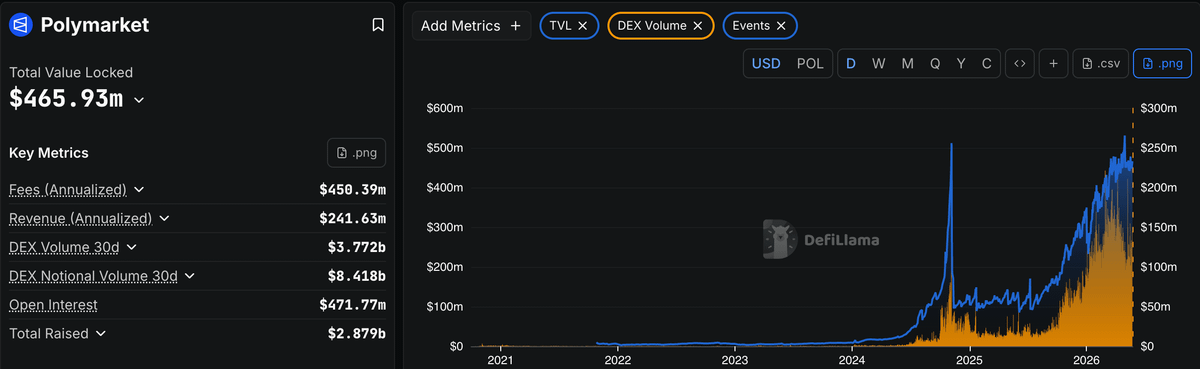
Task: Remove the DEX Volume metric chip
Action: [x=697, y=26]
